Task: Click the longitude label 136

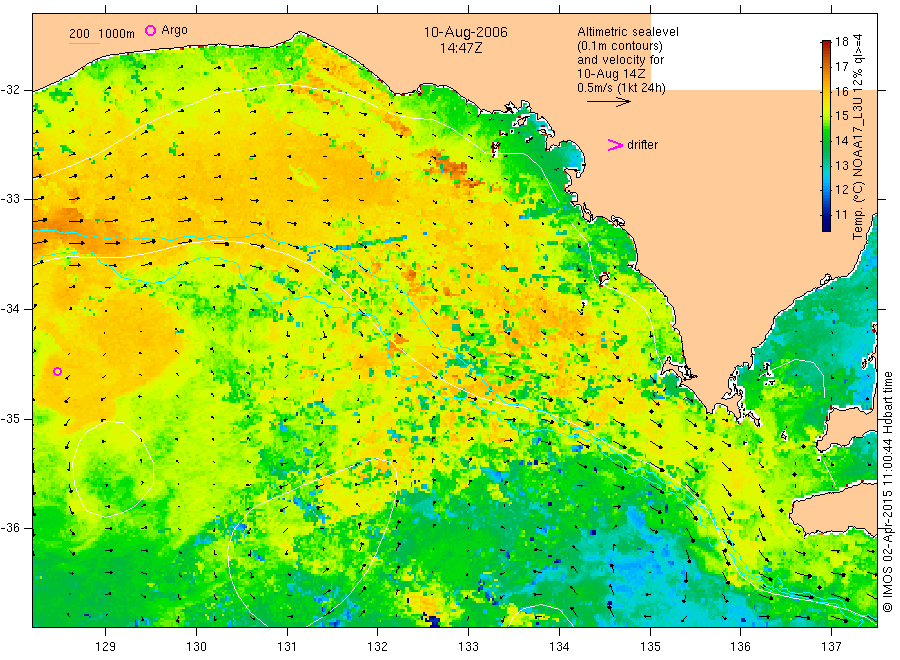Action: pyautogui.click(x=740, y=646)
